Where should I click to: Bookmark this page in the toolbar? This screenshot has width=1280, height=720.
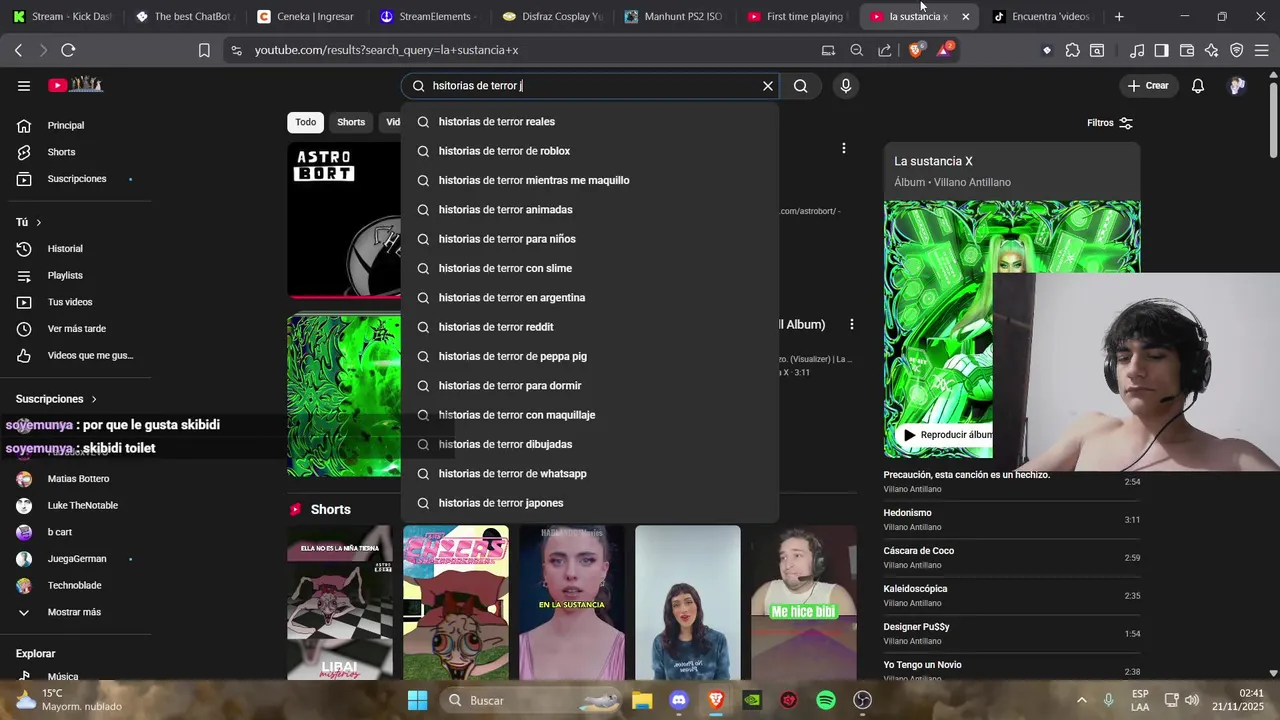[204, 50]
